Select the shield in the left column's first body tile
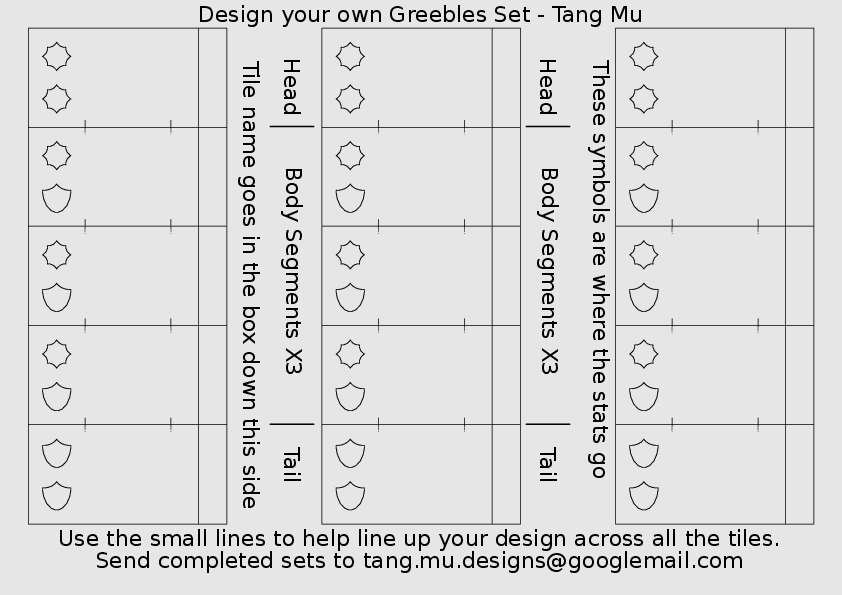Image resolution: width=842 pixels, height=595 pixels. tap(57, 199)
